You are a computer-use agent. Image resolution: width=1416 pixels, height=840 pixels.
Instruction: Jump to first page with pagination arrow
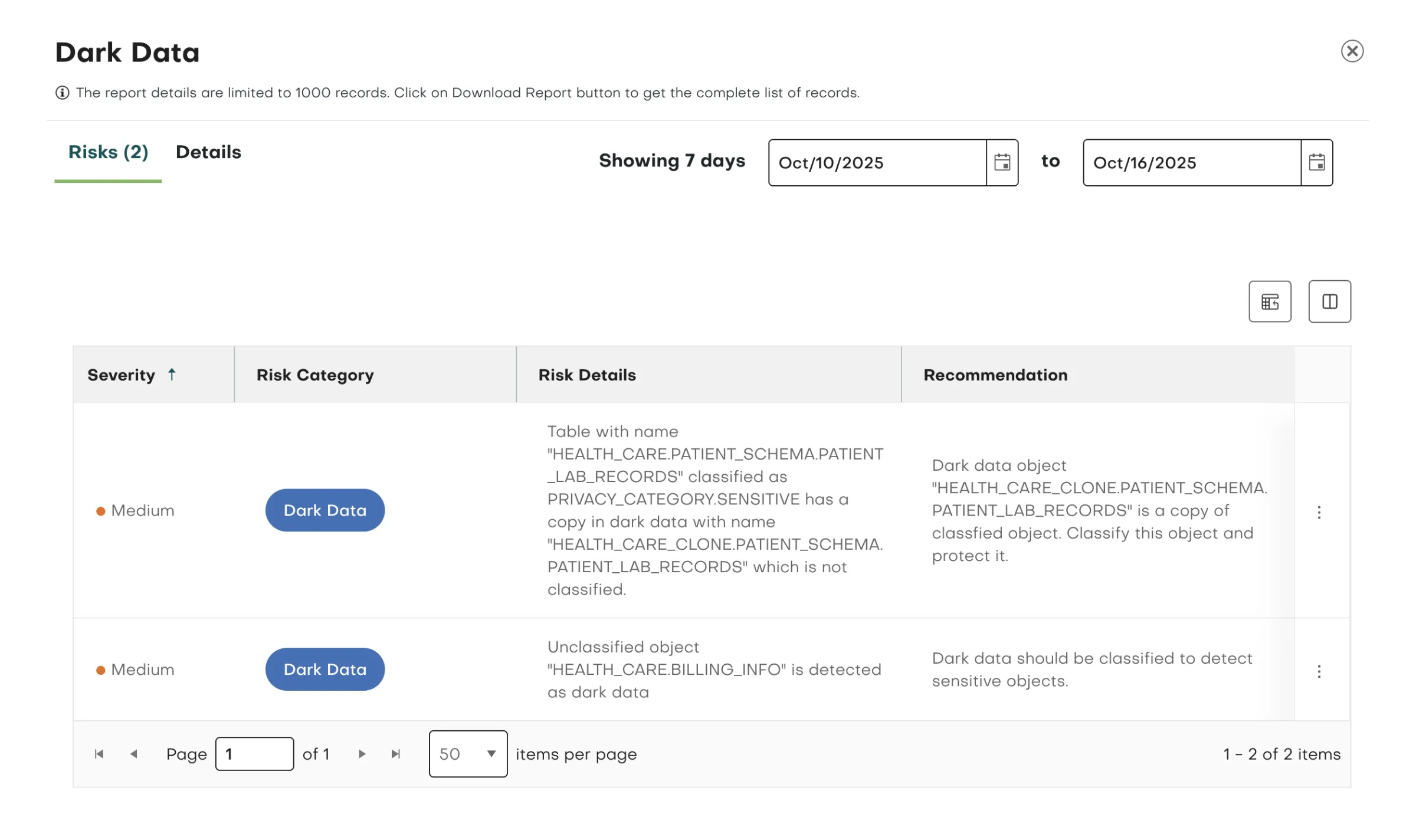pos(100,754)
